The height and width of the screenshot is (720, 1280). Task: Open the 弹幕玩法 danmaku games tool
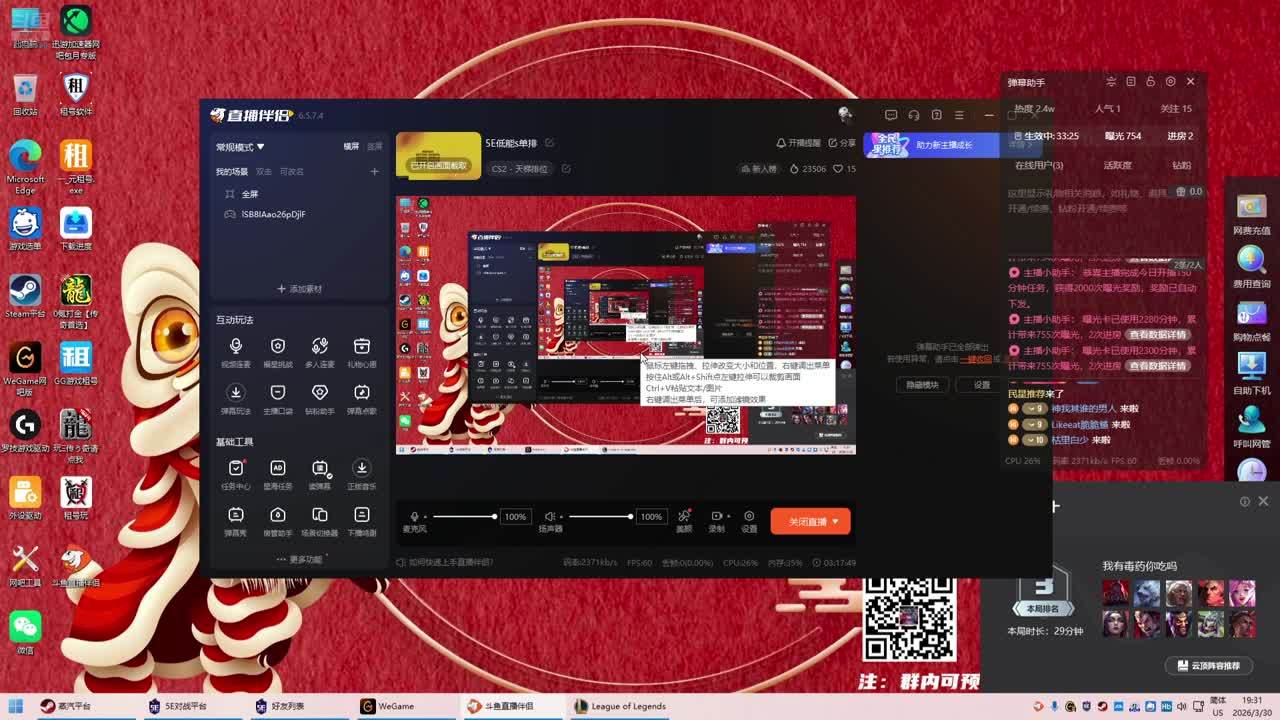(236, 398)
